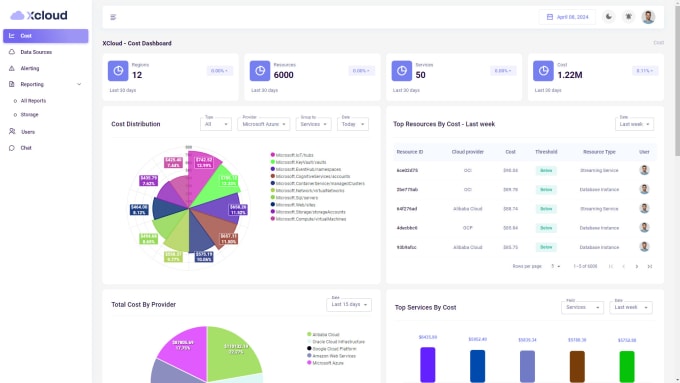Image resolution: width=680 pixels, height=383 pixels.
Task: Click the Cost percentage change badge
Action: coord(645,71)
